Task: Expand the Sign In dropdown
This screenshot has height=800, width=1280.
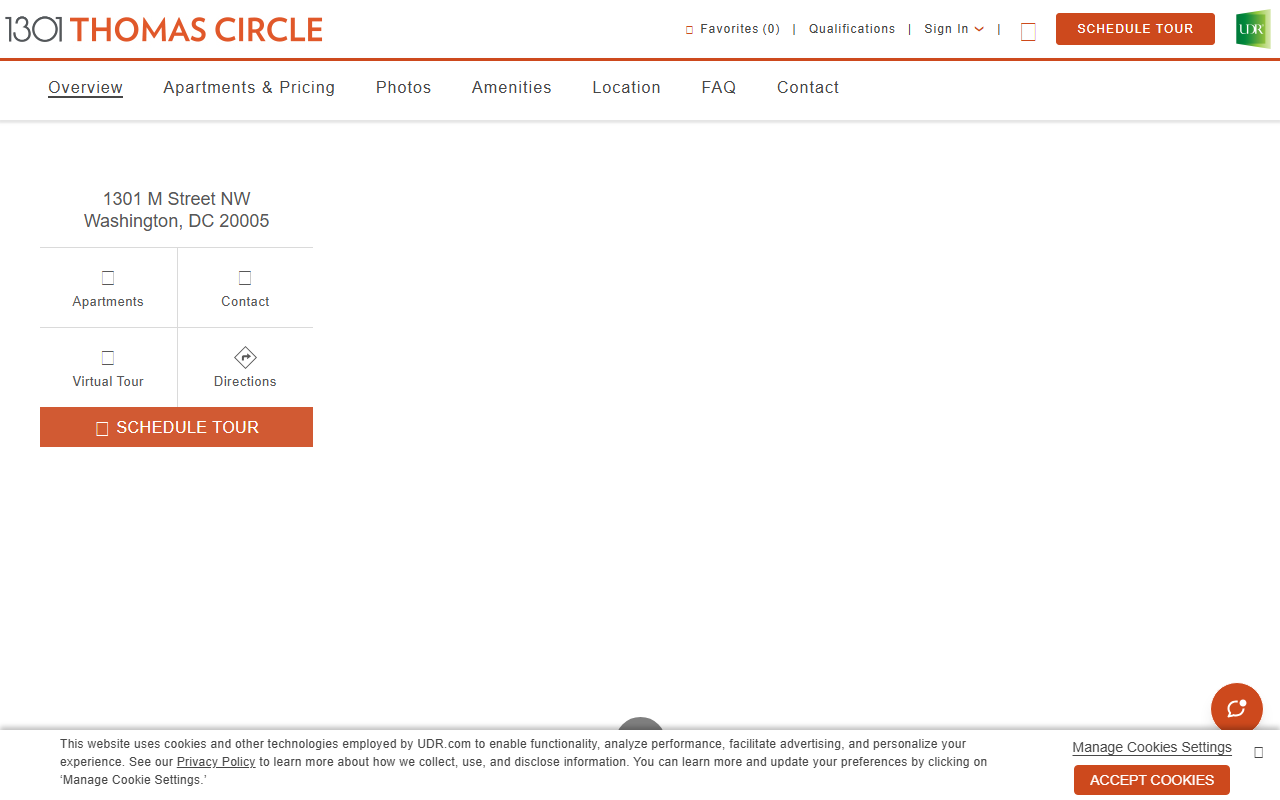Action: click(x=954, y=29)
